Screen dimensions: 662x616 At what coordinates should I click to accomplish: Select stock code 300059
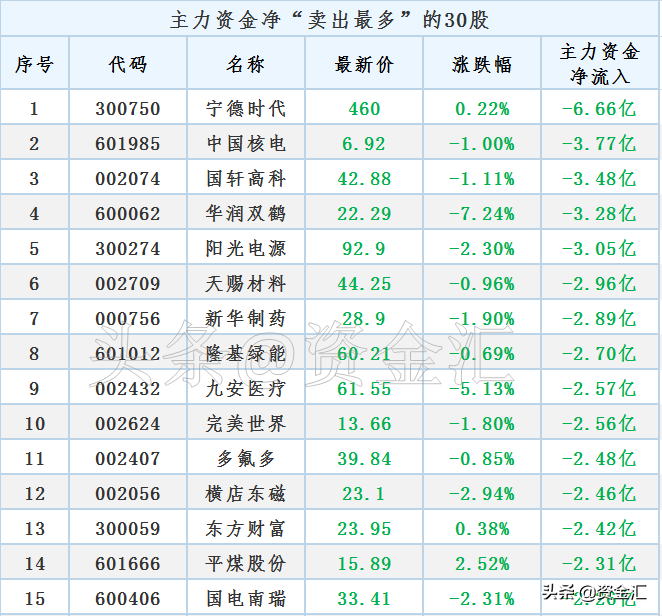click(x=128, y=529)
